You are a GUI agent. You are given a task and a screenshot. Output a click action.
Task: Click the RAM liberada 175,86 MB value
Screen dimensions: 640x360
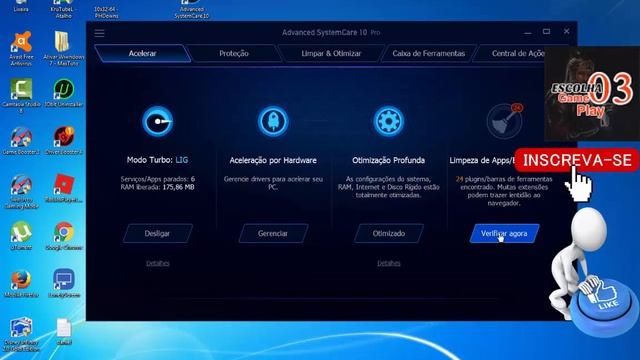178,187
